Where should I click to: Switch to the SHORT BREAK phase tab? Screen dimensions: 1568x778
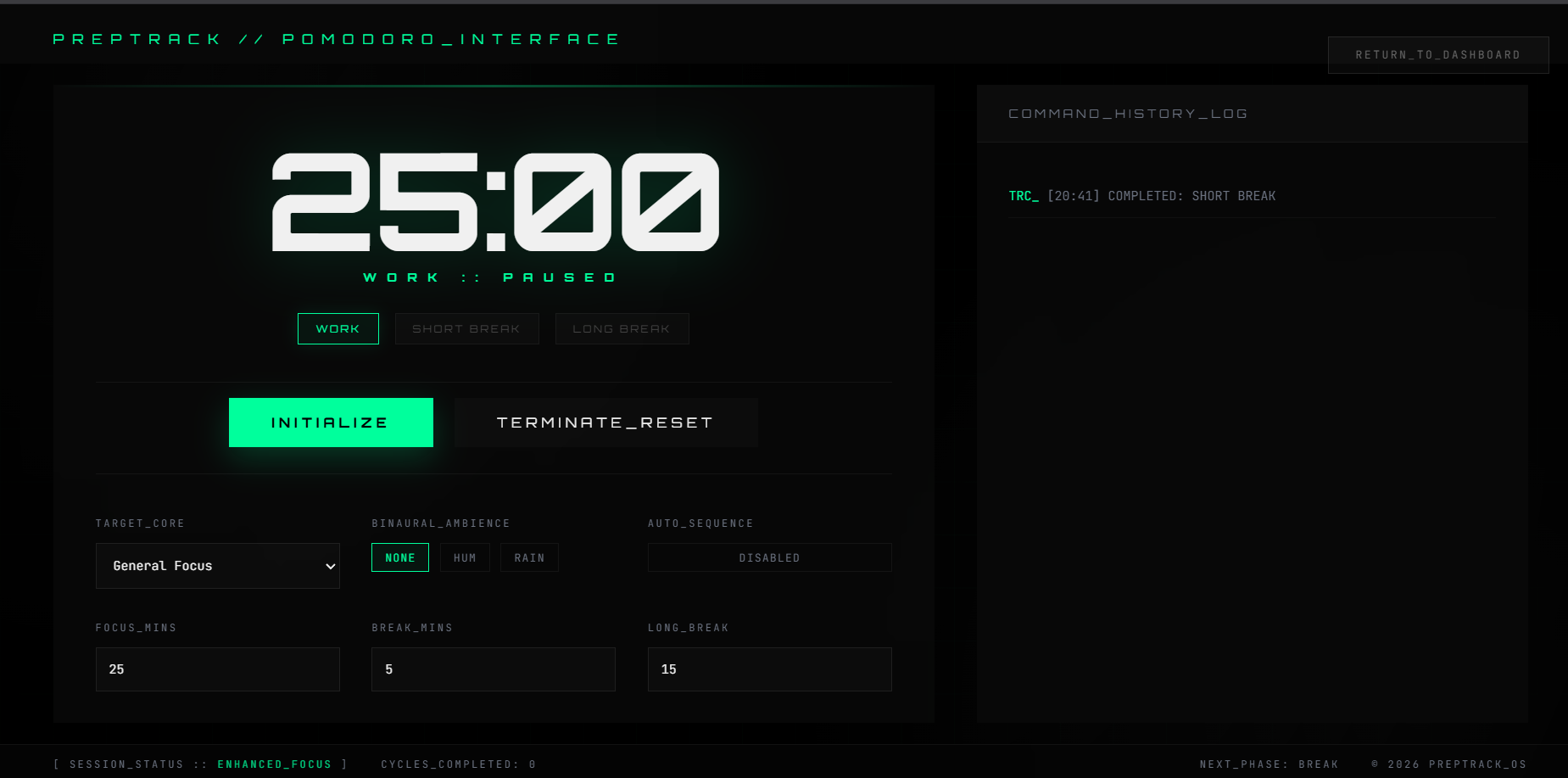click(466, 328)
